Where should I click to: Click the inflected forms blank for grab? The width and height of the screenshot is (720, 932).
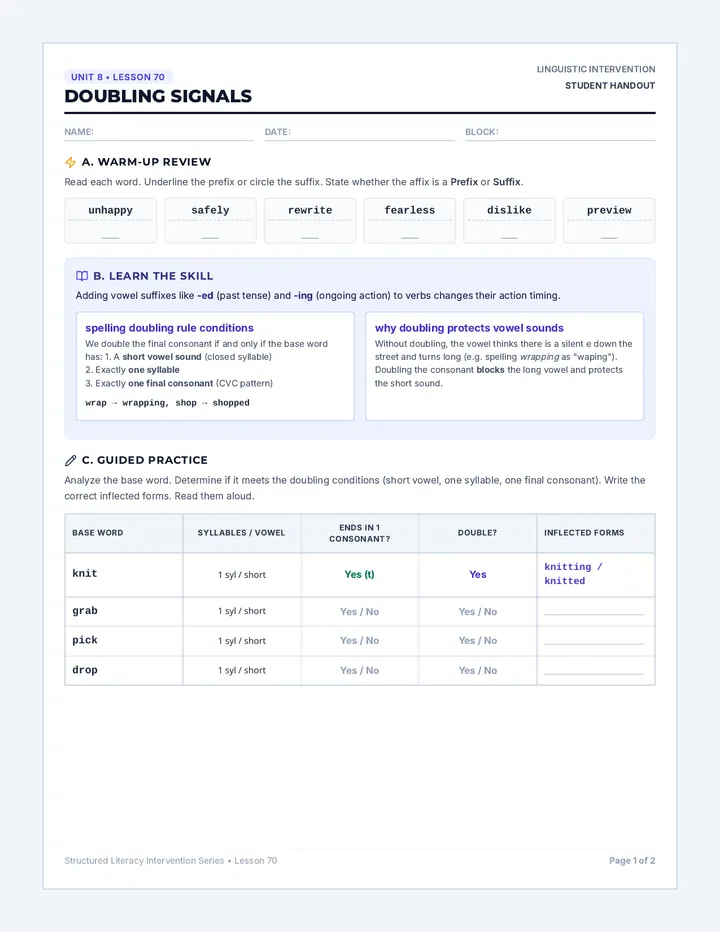[594, 613]
